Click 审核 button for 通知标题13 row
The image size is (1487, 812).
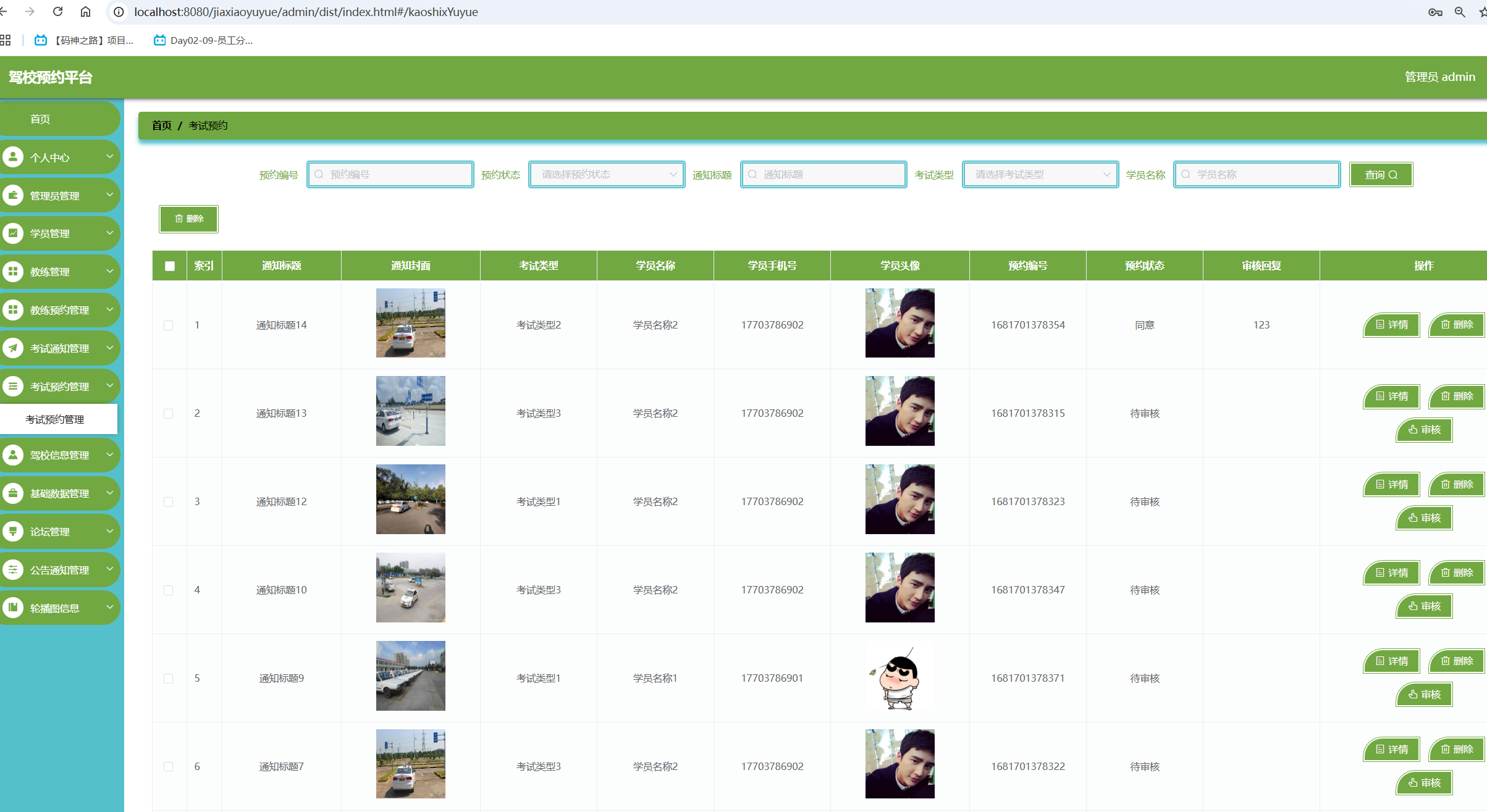(1424, 430)
